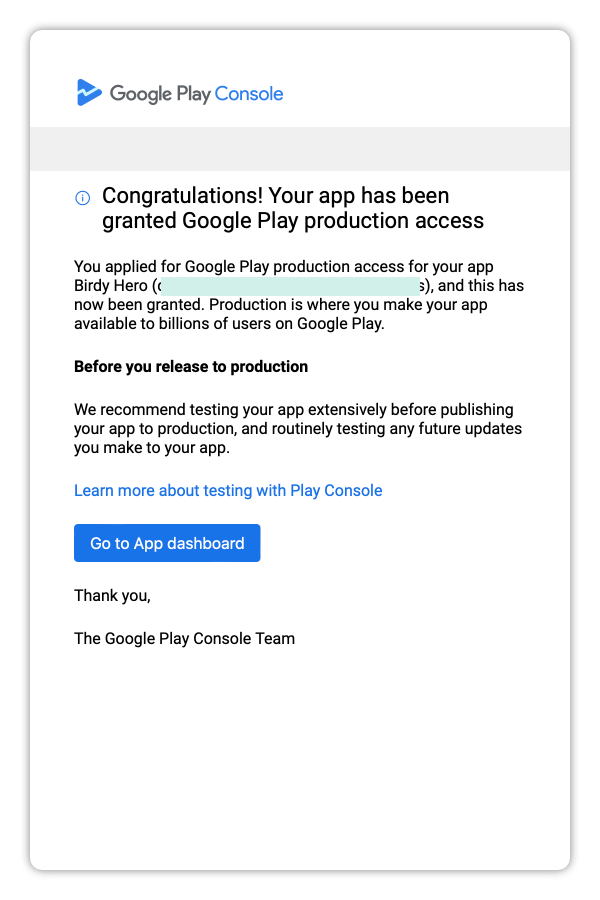Click the 'Before you release to production' subheading

click(191, 367)
